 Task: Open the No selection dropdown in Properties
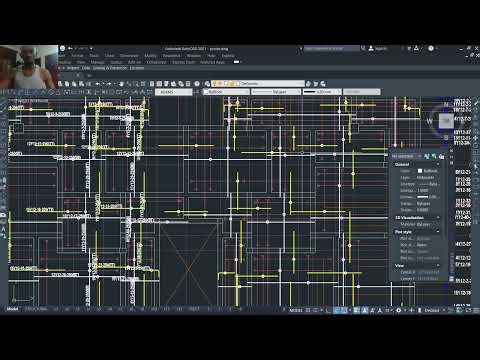[x=406, y=156]
